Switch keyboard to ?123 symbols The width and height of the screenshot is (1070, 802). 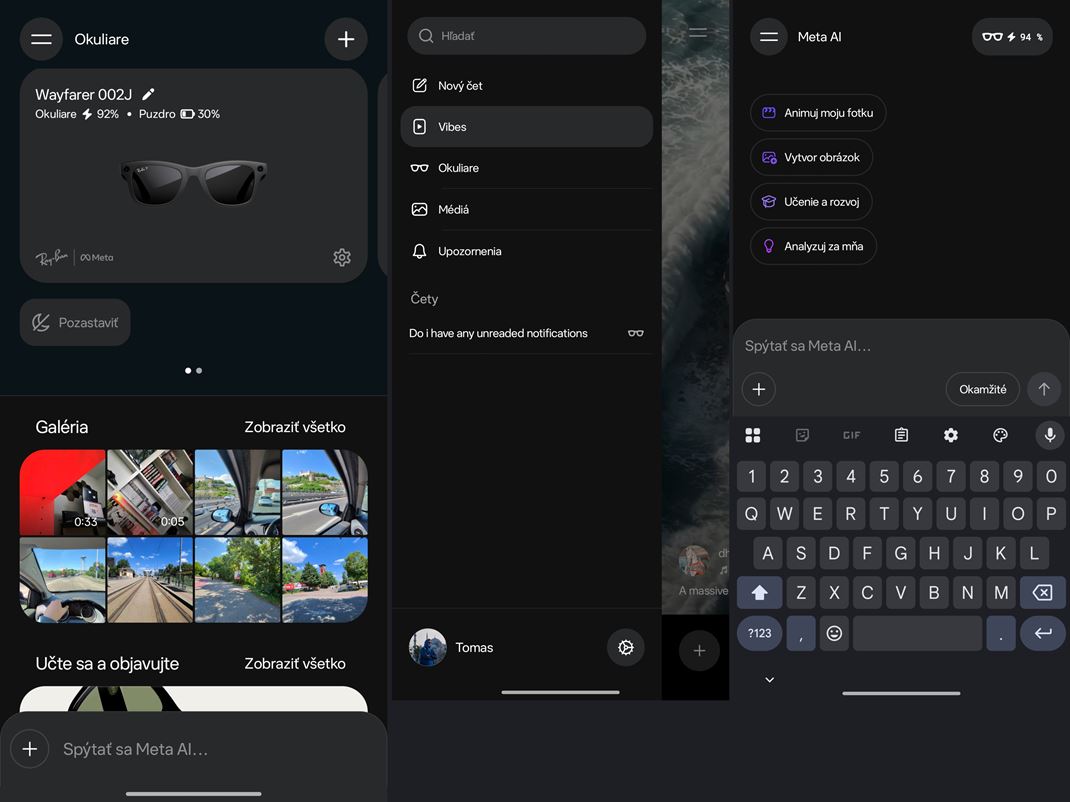click(x=759, y=633)
